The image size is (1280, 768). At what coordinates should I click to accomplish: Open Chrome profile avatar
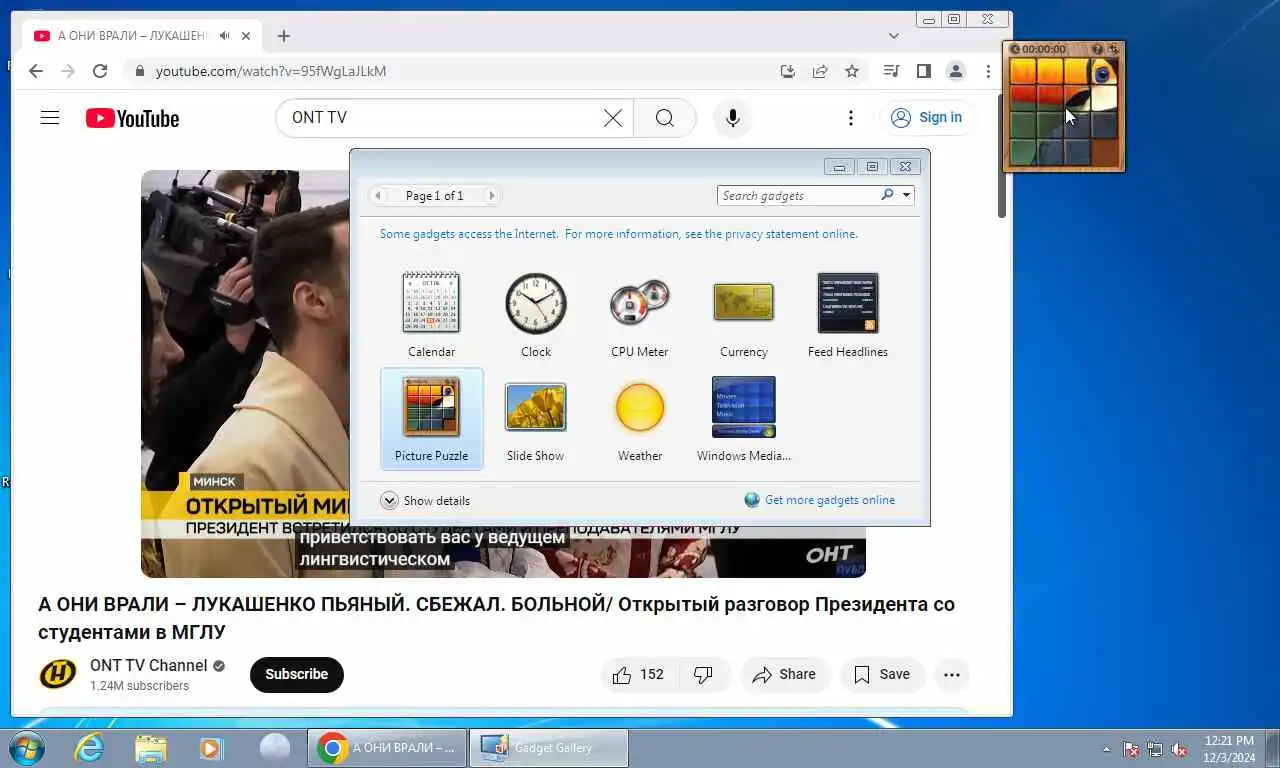tap(956, 71)
